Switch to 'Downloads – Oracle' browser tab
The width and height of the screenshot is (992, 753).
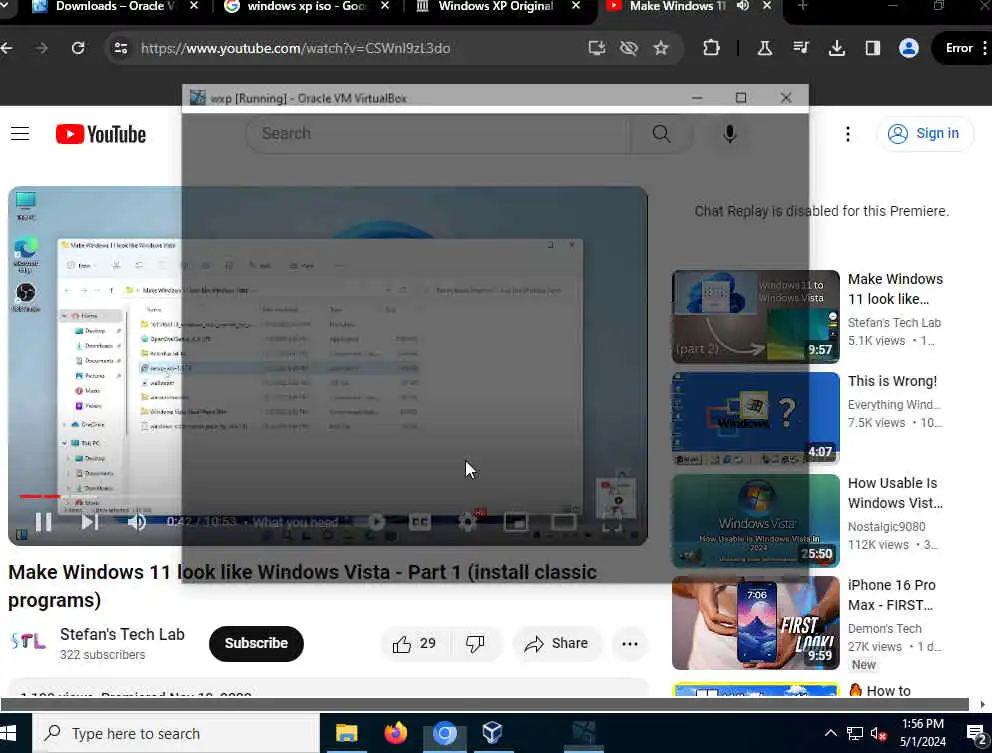pyautogui.click(x=116, y=8)
